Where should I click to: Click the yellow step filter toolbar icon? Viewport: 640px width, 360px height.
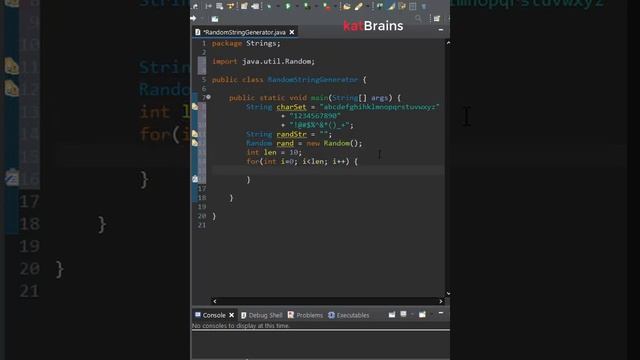(230, 6)
